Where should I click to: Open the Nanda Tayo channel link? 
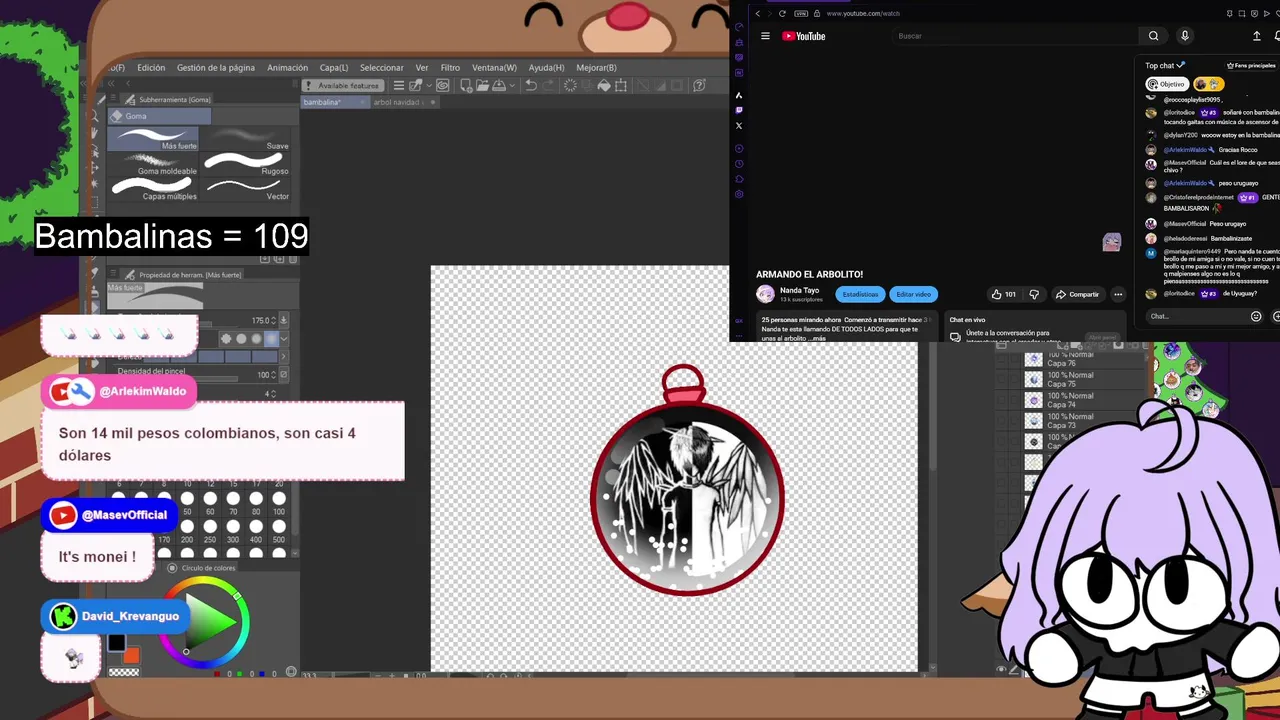coord(799,290)
